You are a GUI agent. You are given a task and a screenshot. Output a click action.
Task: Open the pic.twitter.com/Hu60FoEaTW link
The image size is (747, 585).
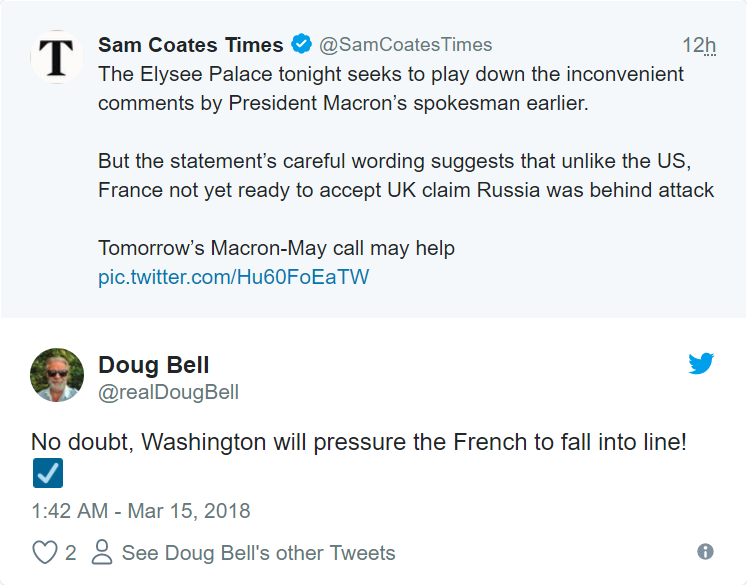(234, 277)
